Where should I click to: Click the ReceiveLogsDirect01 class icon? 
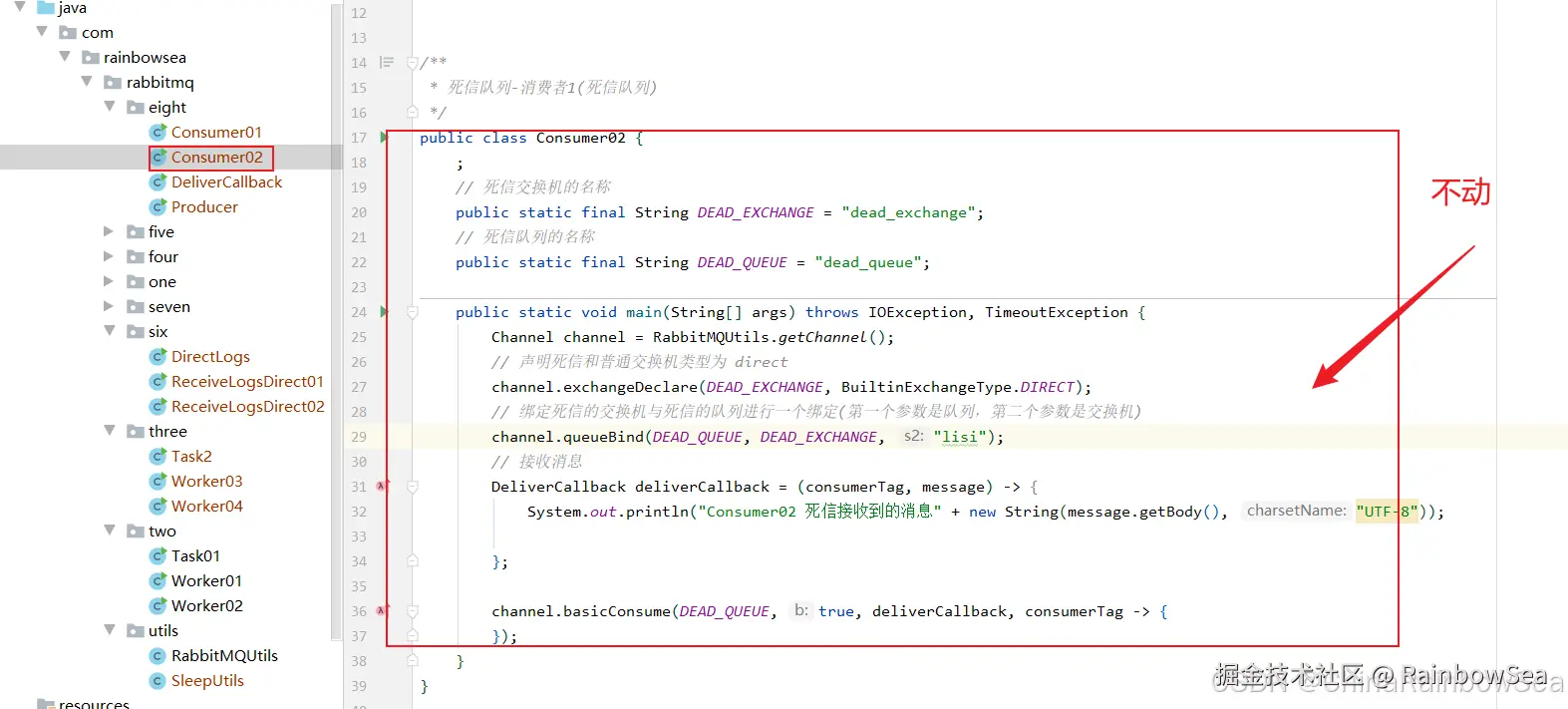[x=157, y=381]
